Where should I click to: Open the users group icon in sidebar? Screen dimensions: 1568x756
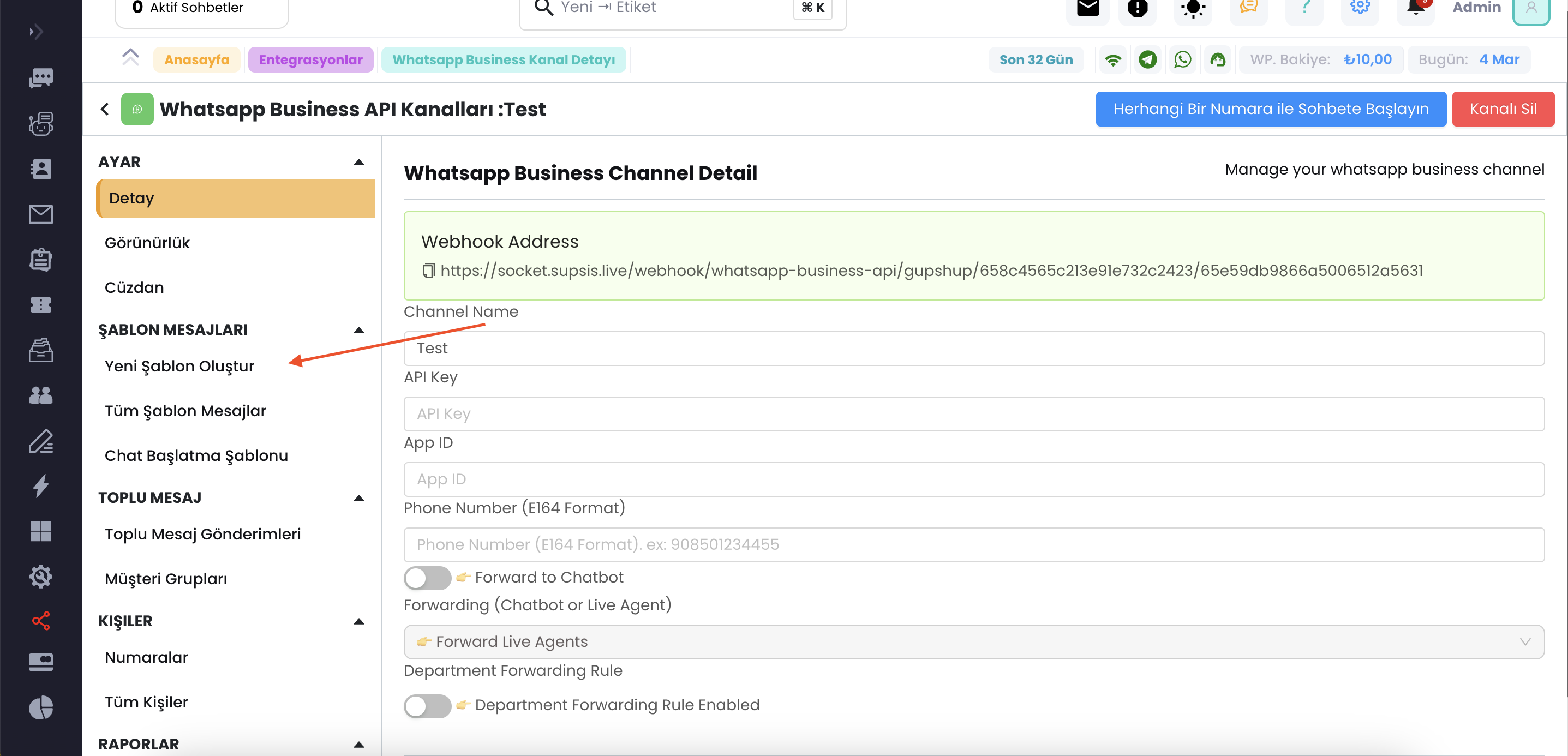(41, 395)
